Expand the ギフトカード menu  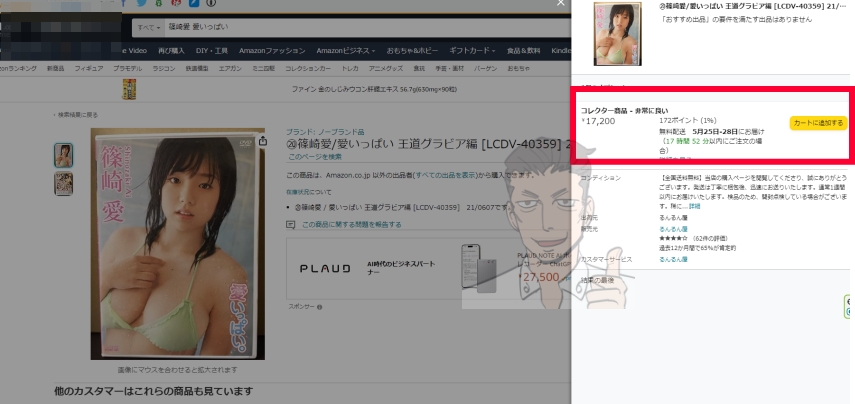point(471,50)
